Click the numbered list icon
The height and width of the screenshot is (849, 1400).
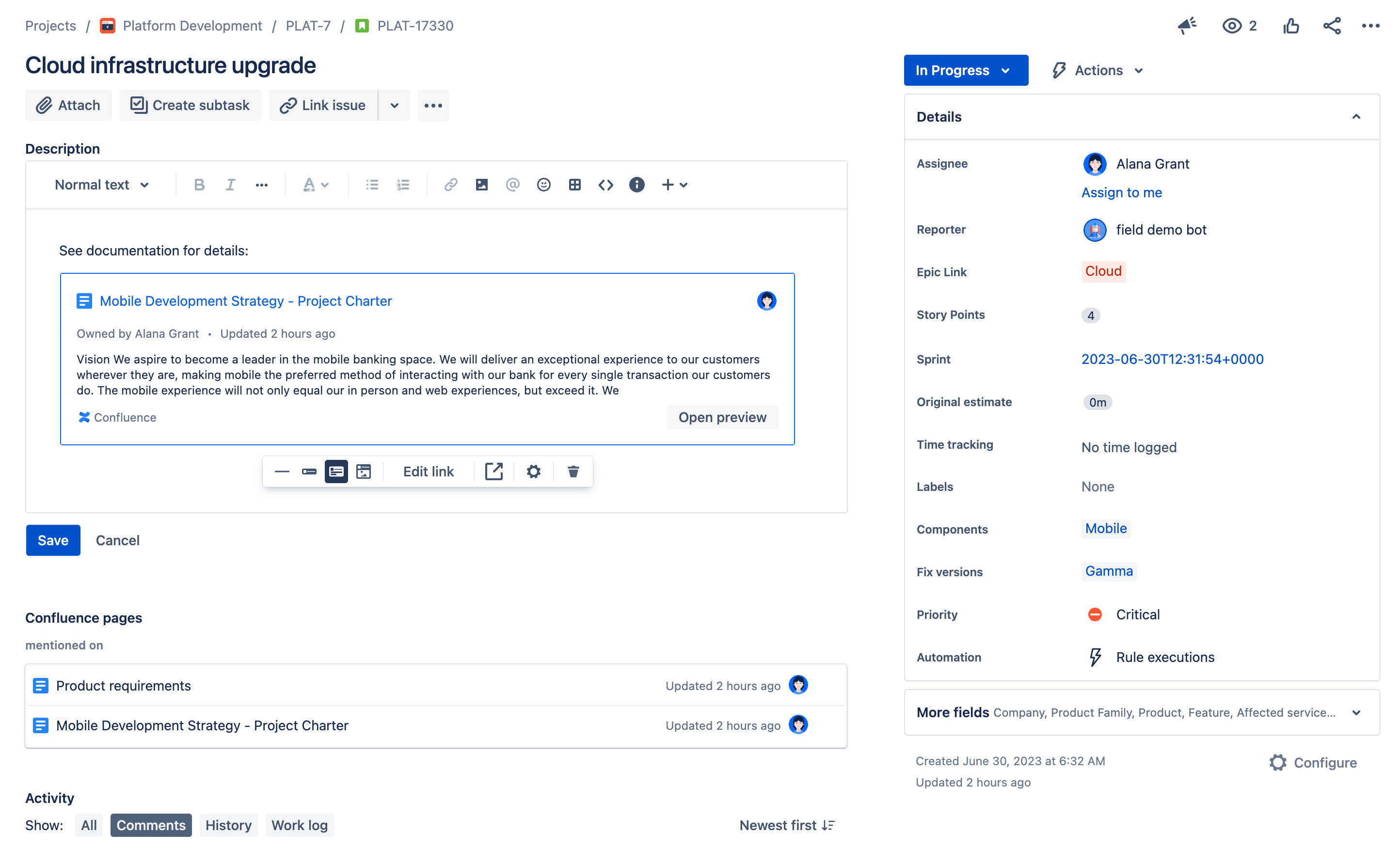click(x=404, y=184)
